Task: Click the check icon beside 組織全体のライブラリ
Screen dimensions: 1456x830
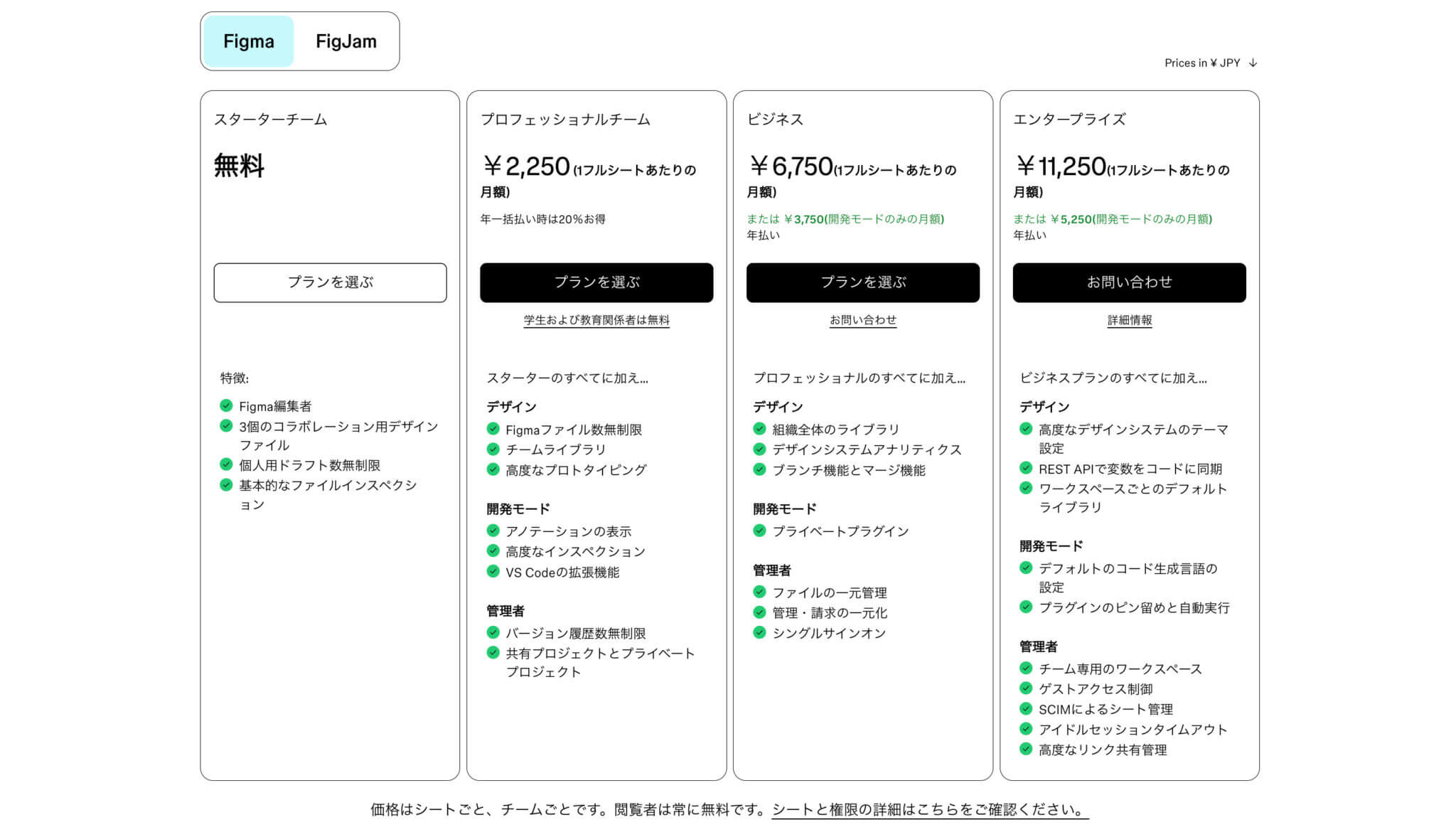Action: point(759,429)
